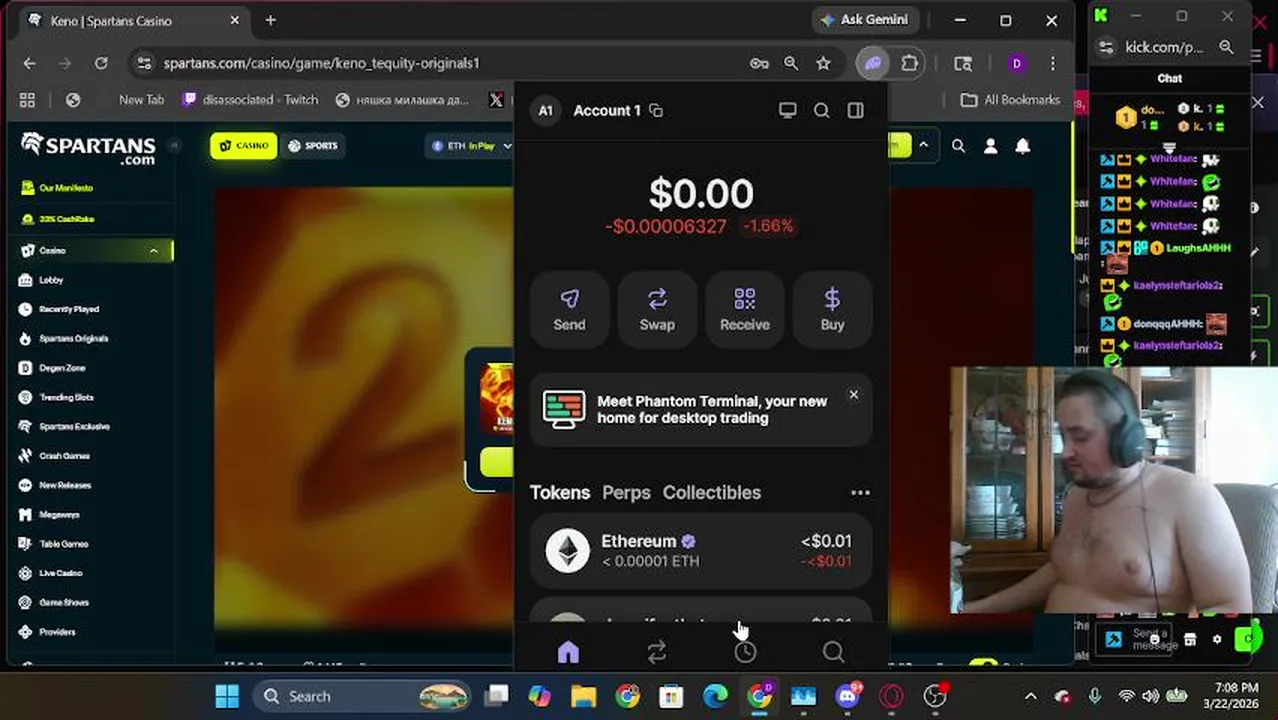This screenshot has height=720, width=1278.
Task: Open New Tab bookmark
Action: coord(141,100)
